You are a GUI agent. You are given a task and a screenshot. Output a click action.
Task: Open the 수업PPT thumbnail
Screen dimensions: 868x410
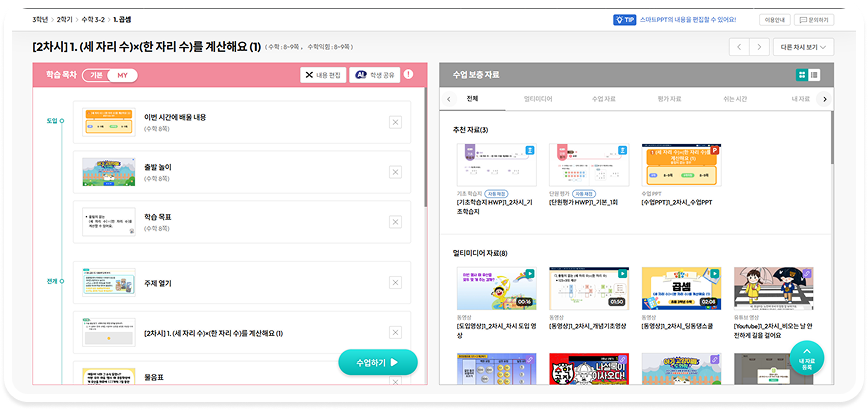click(x=681, y=165)
